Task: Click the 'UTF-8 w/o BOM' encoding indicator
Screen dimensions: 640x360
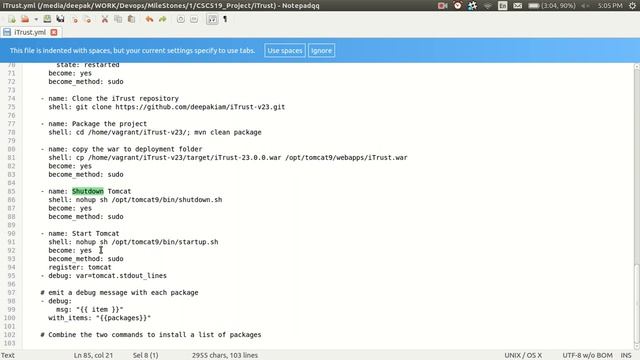Action: 587,356
